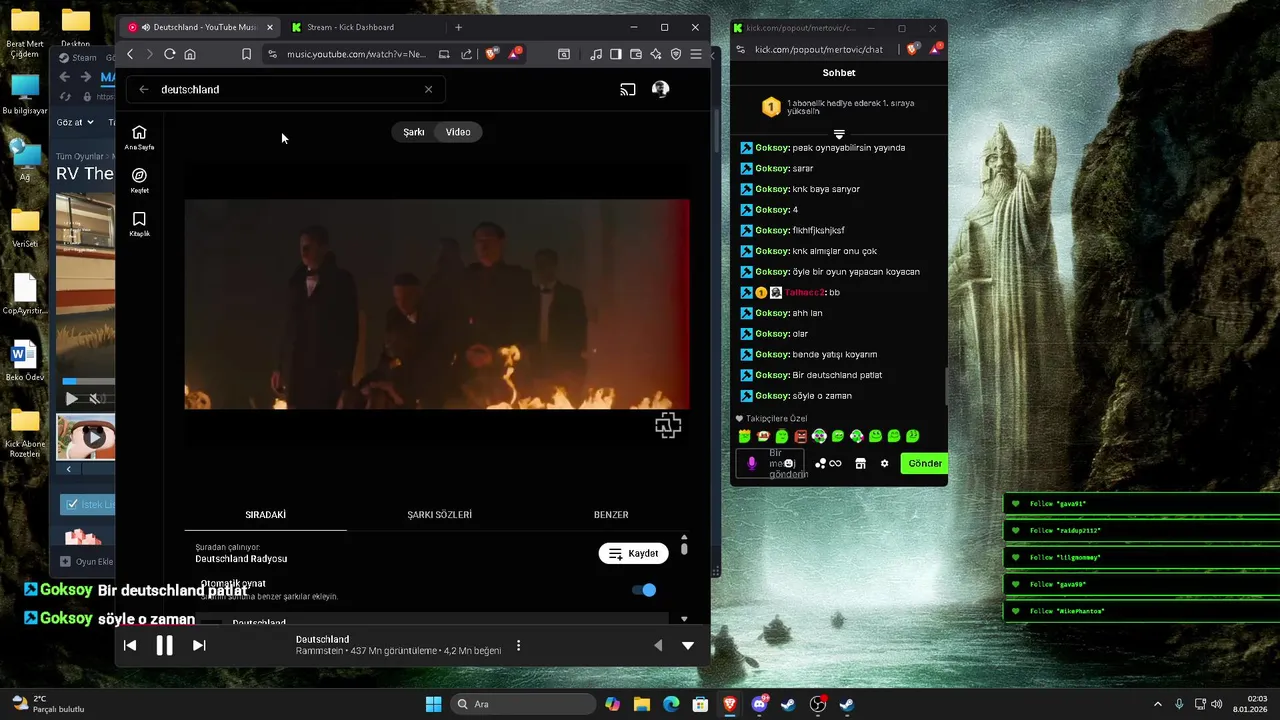This screenshot has width=1280, height=720.
Task: Clear the deutschland search text
Action: coord(429,89)
